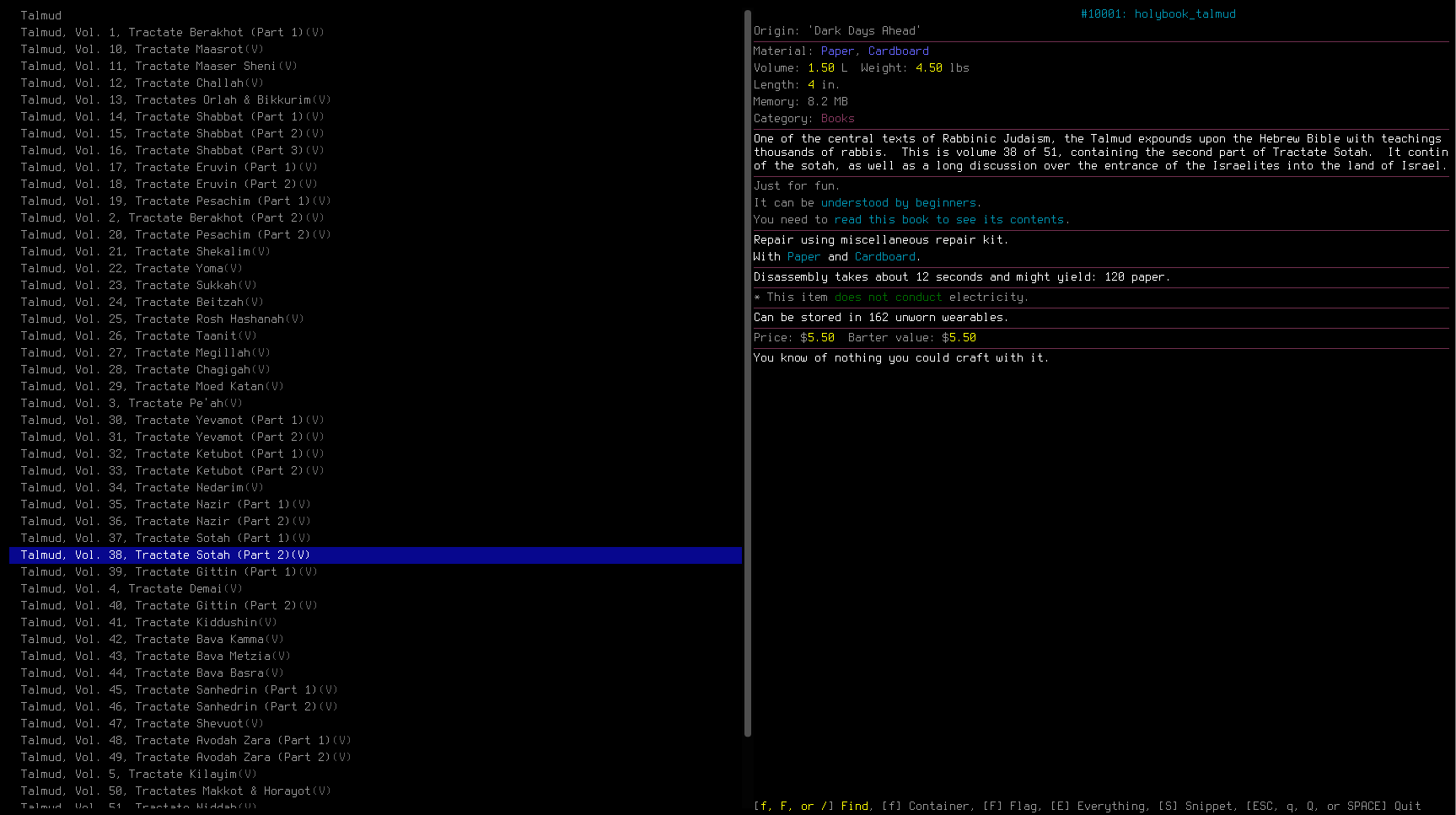
Task: Select Vol. 24, Tractate Beitzah
Action: [142, 302]
